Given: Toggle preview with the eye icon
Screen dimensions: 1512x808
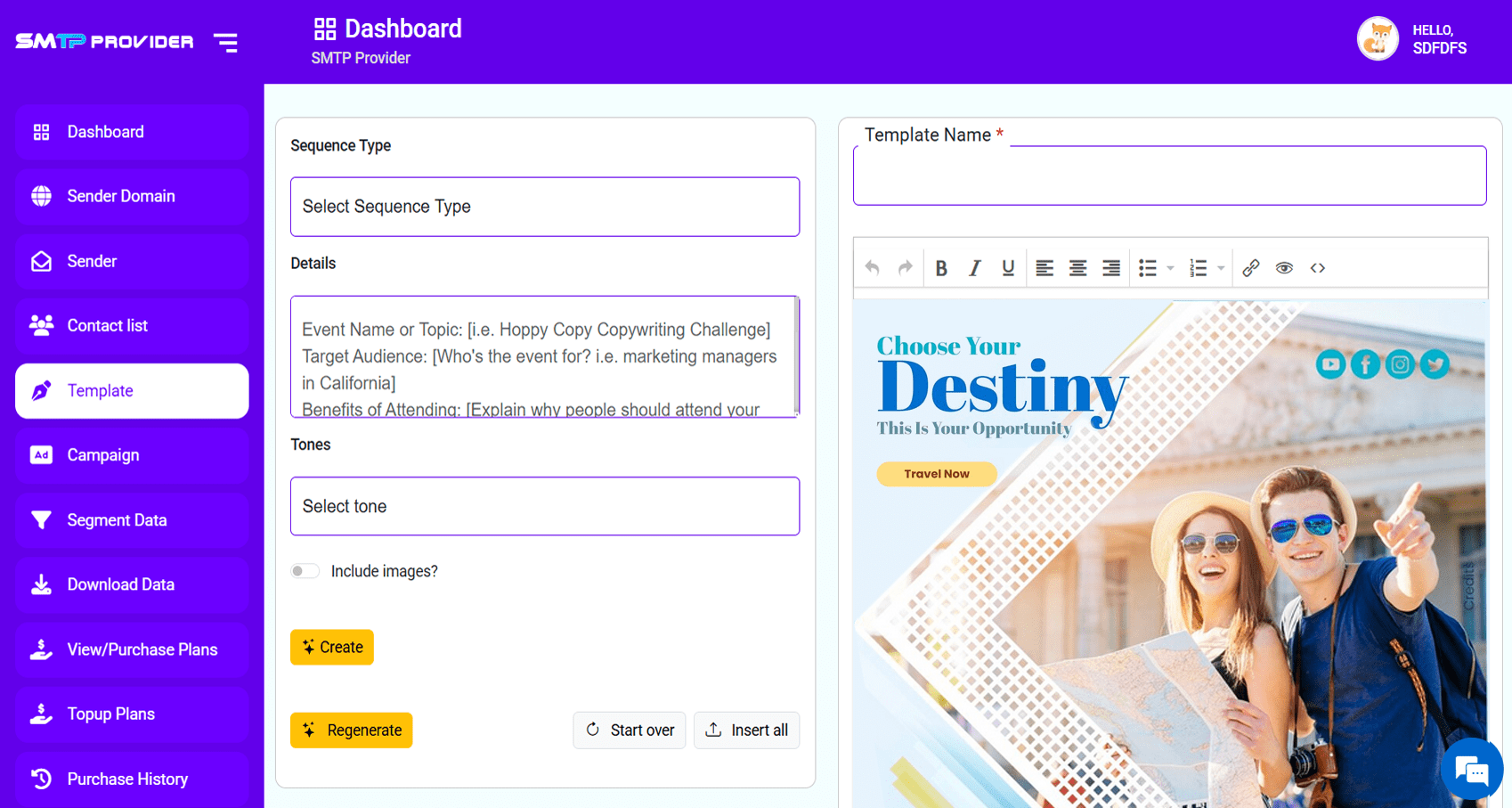Looking at the screenshot, I should [x=1284, y=268].
